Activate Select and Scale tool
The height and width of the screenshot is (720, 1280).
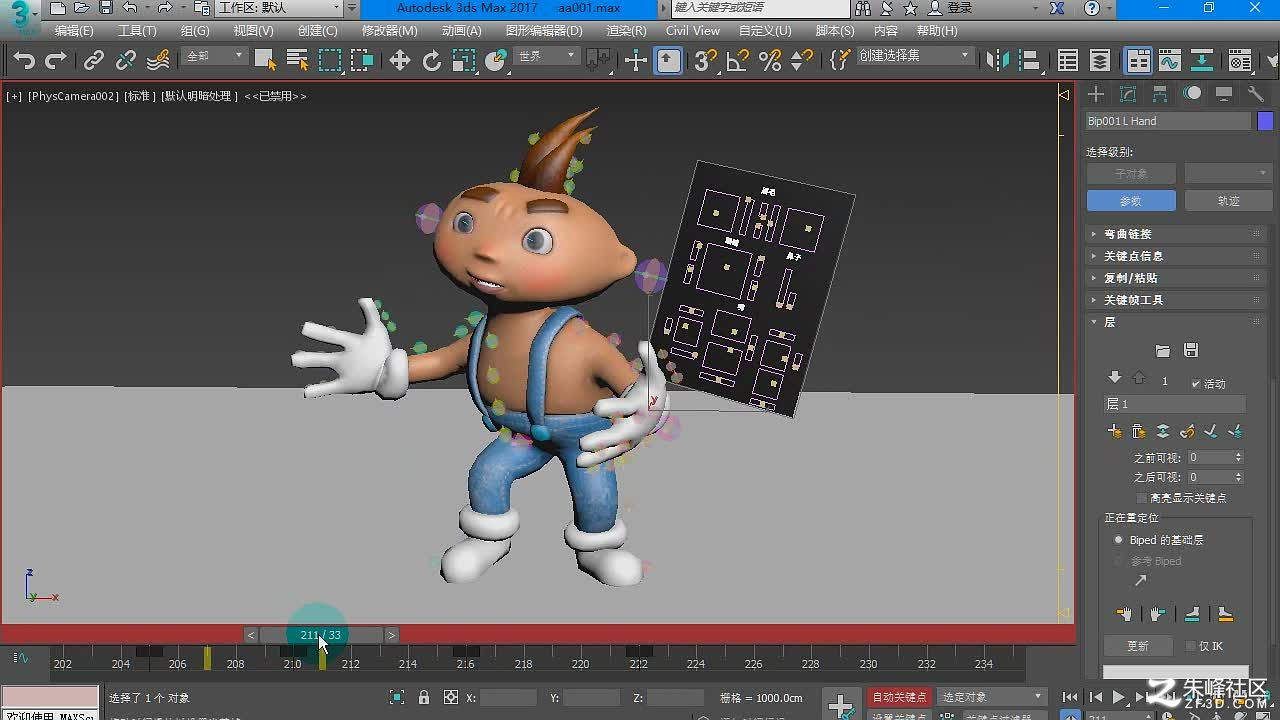click(464, 61)
